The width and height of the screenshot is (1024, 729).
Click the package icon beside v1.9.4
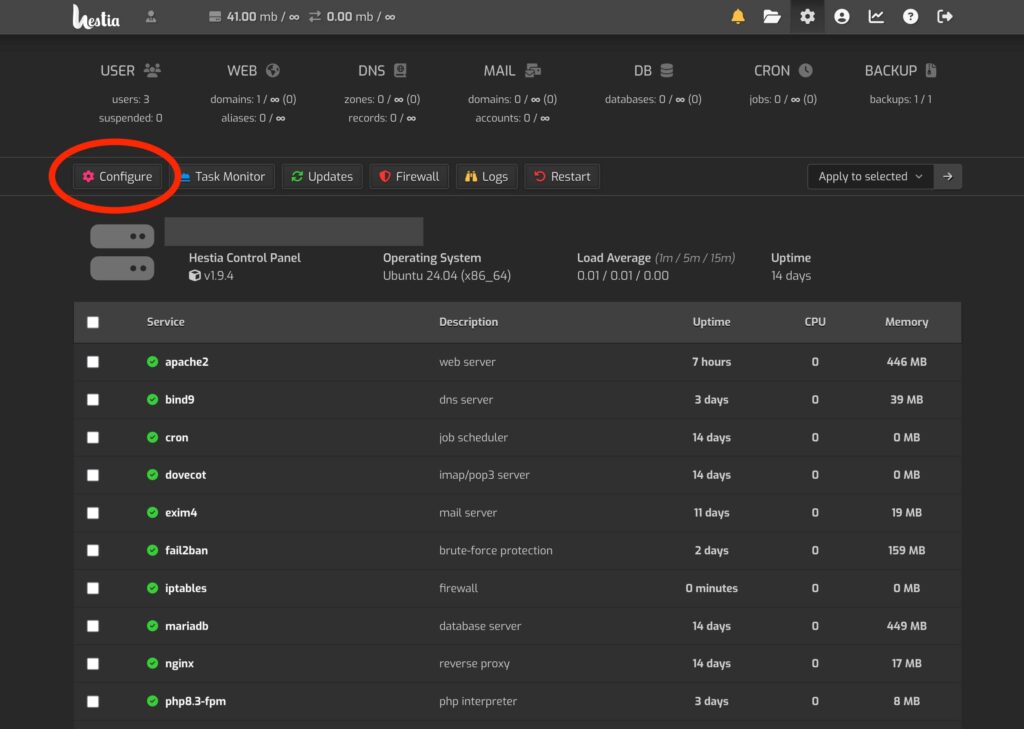pos(195,276)
